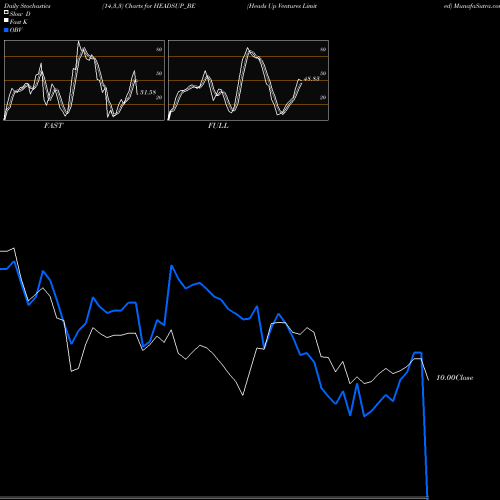
Task: Click the 20 axis label in FULL chart
Action: [323, 97]
